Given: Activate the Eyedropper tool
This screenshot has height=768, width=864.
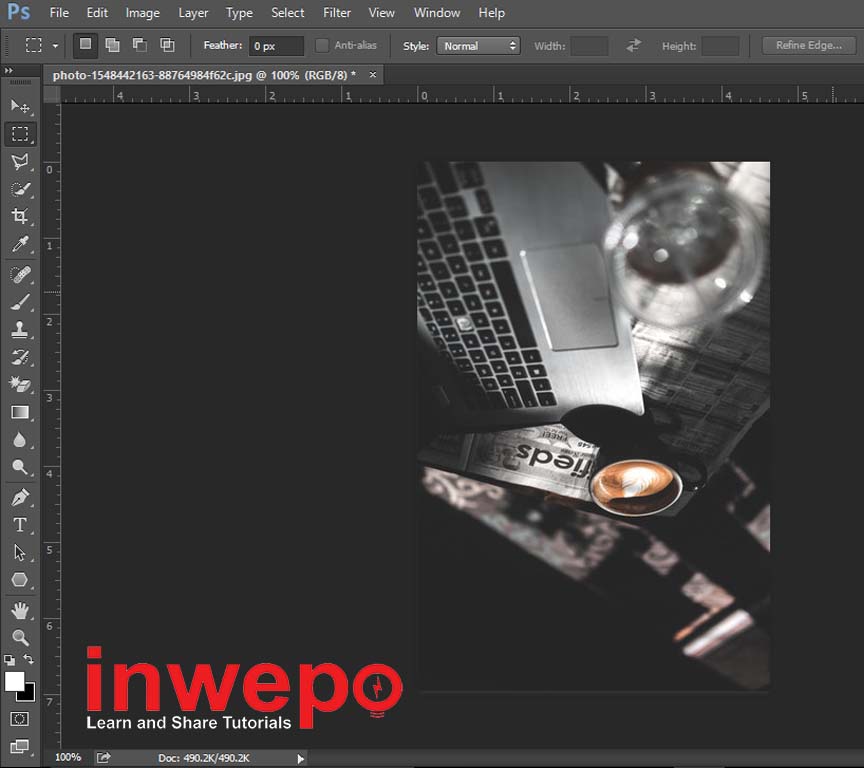Looking at the screenshot, I should 19,245.
